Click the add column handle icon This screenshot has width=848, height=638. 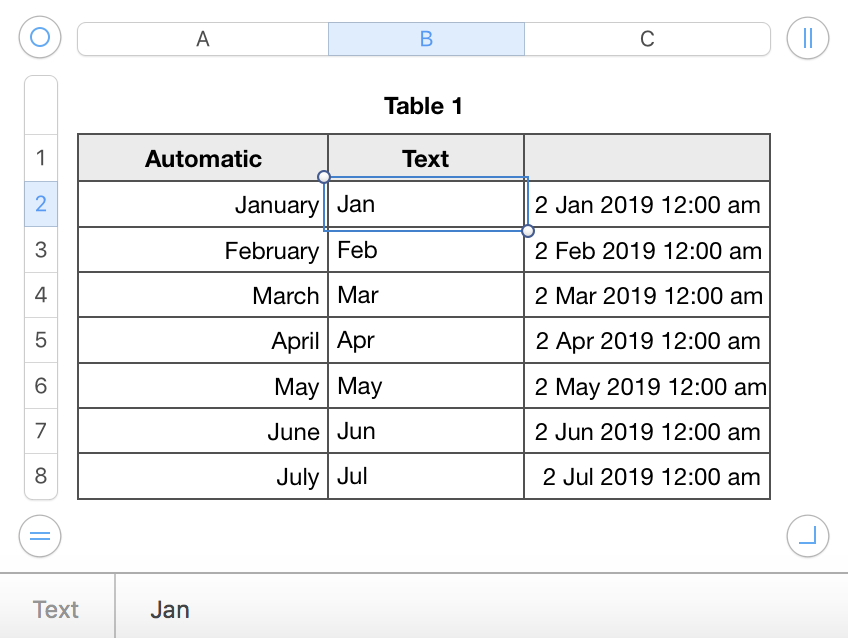click(x=808, y=38)
